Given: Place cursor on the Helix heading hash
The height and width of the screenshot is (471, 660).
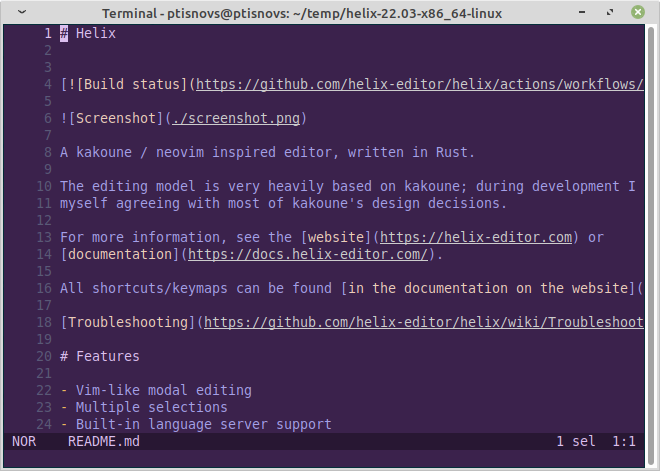Looking at the screenshot, I should (64, 33).
